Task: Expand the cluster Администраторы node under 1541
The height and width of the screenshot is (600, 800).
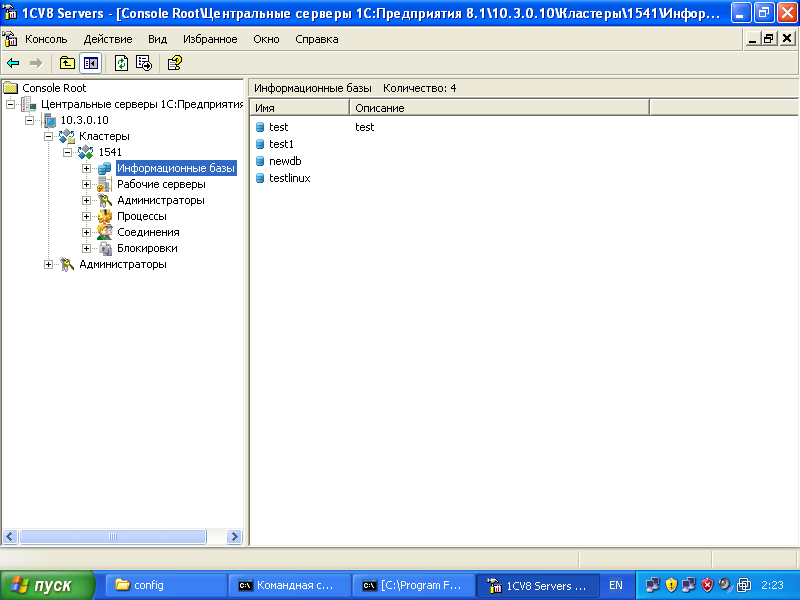Action: [x=86, y=201]
